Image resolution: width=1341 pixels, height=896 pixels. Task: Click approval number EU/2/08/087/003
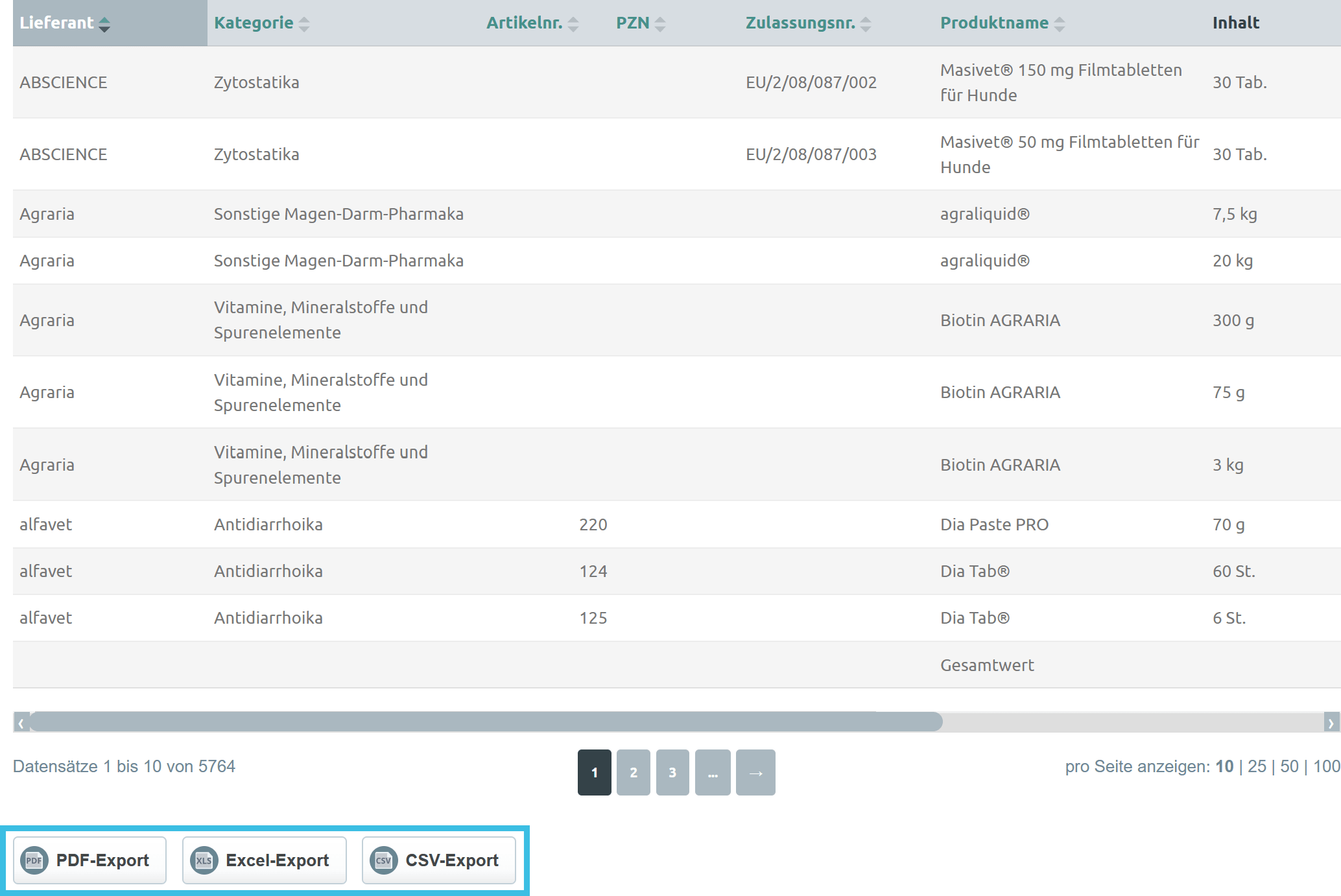pyautogui.click(x=811, y=154)
